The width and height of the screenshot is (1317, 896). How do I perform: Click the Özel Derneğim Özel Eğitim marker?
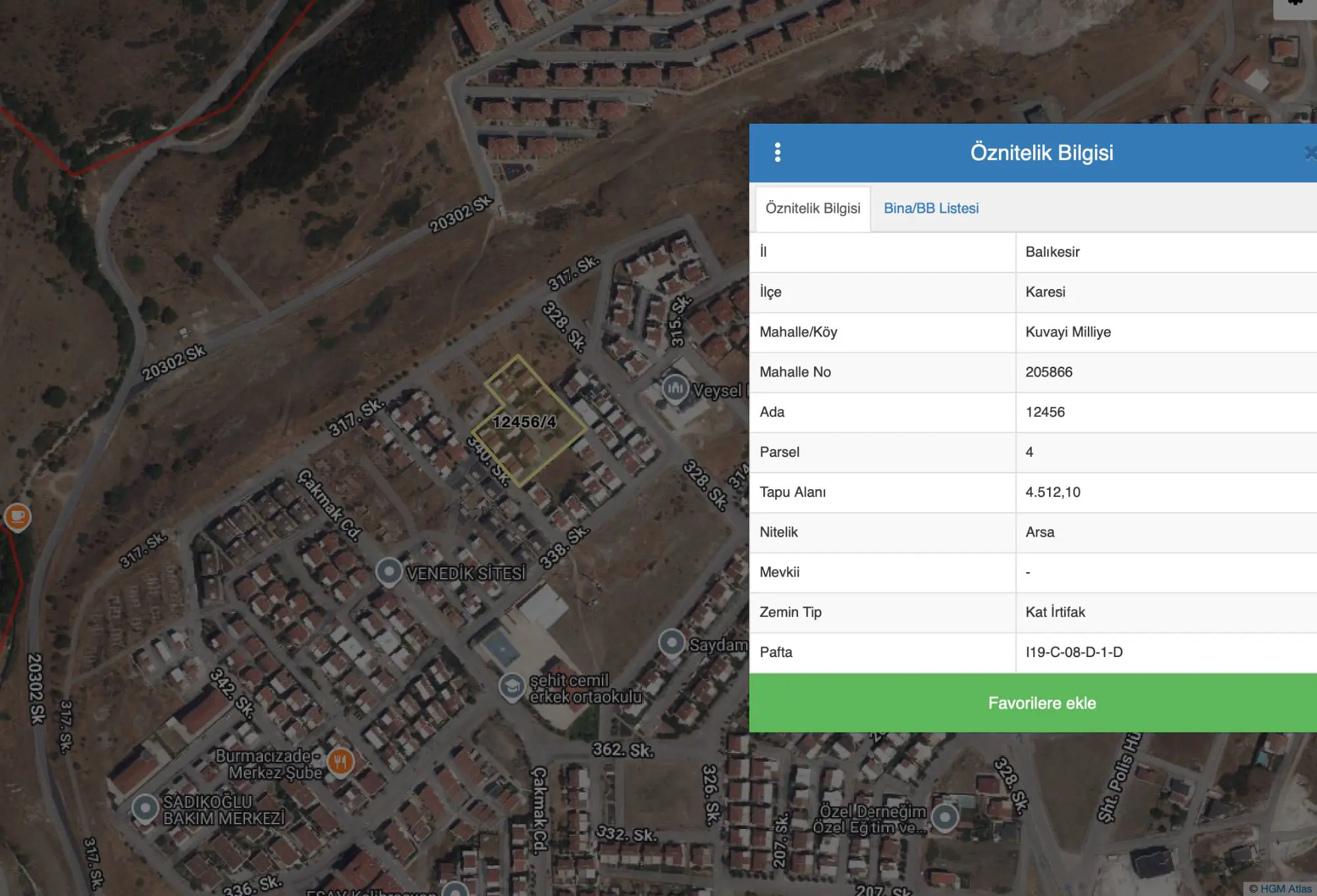(945, 818)
